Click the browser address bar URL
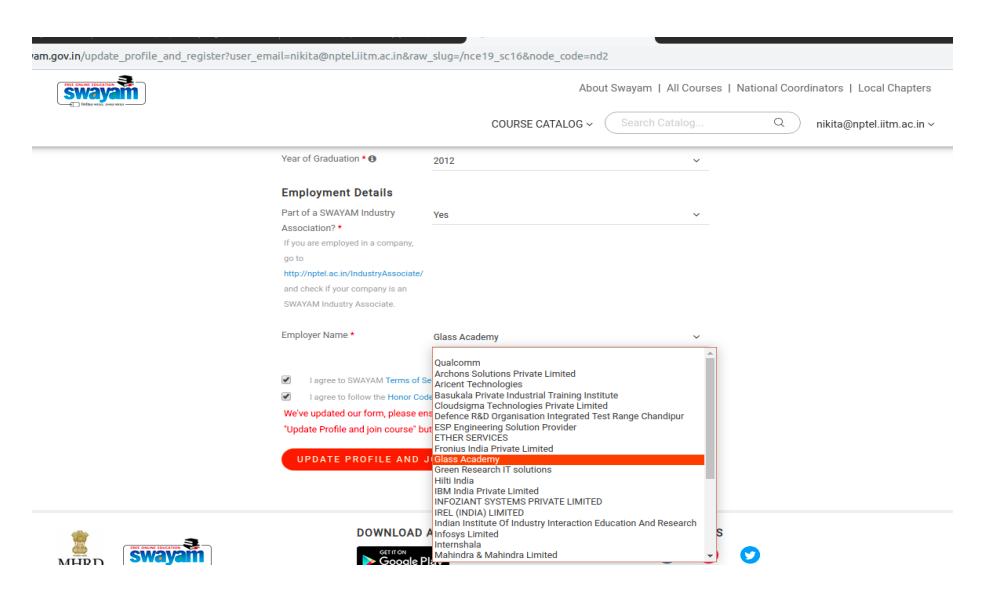Viewport: 998px width, 611px height. (320, 56)
